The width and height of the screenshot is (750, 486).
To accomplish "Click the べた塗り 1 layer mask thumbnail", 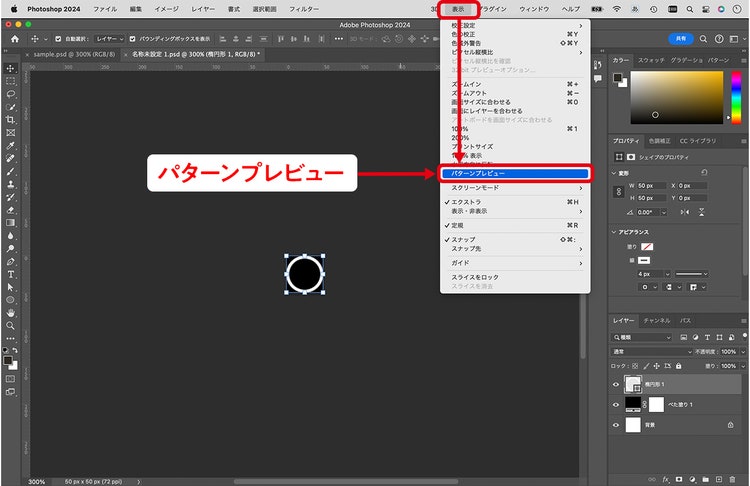I will (x=656, y=405).
